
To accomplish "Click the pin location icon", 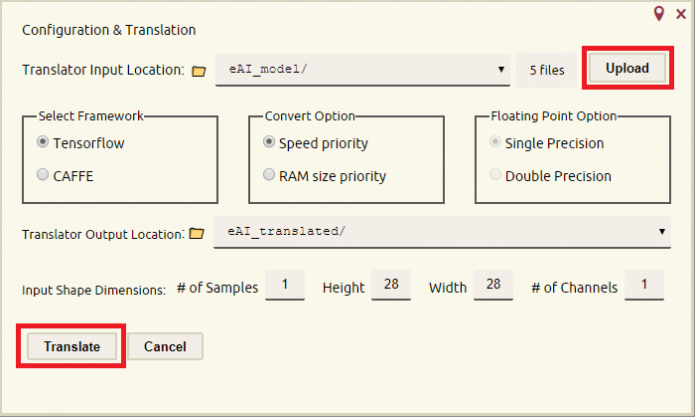I will (x=659, y=13).
